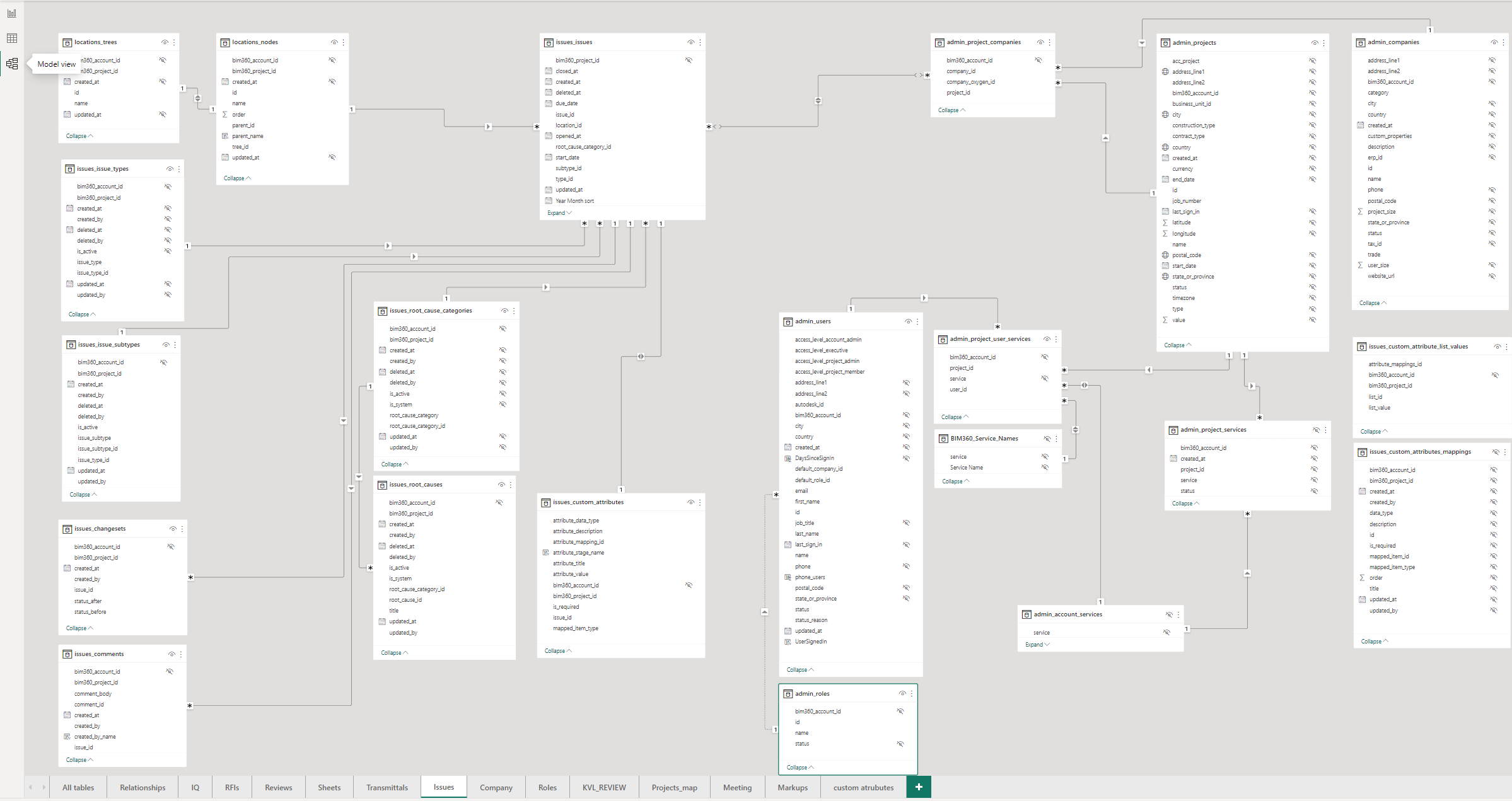The height and width of the screenshot is (801, 1512).
Task: Collapse the locations_trees table
Action: click(x=79, y=136)
